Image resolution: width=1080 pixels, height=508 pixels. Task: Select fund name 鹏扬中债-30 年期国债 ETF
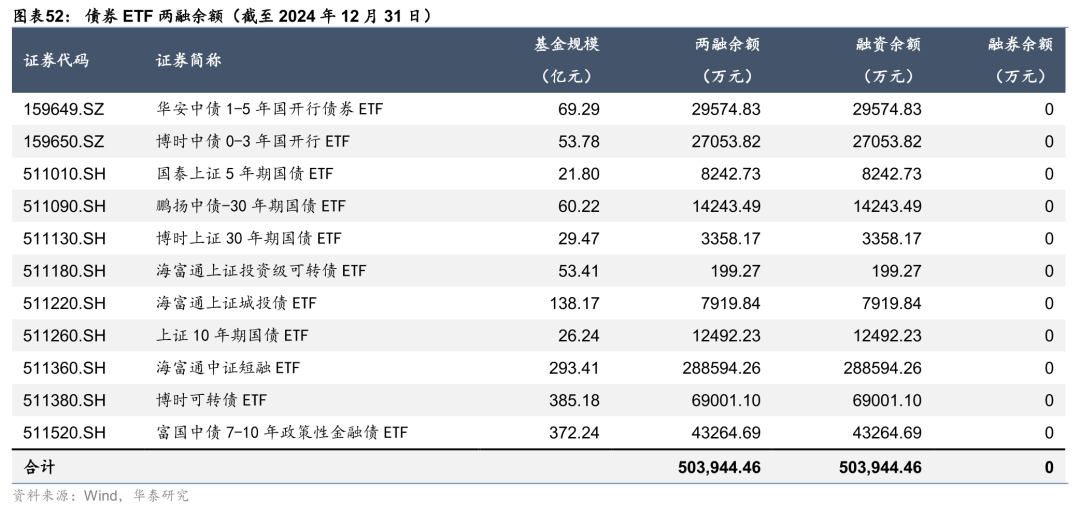click(251, 206)
